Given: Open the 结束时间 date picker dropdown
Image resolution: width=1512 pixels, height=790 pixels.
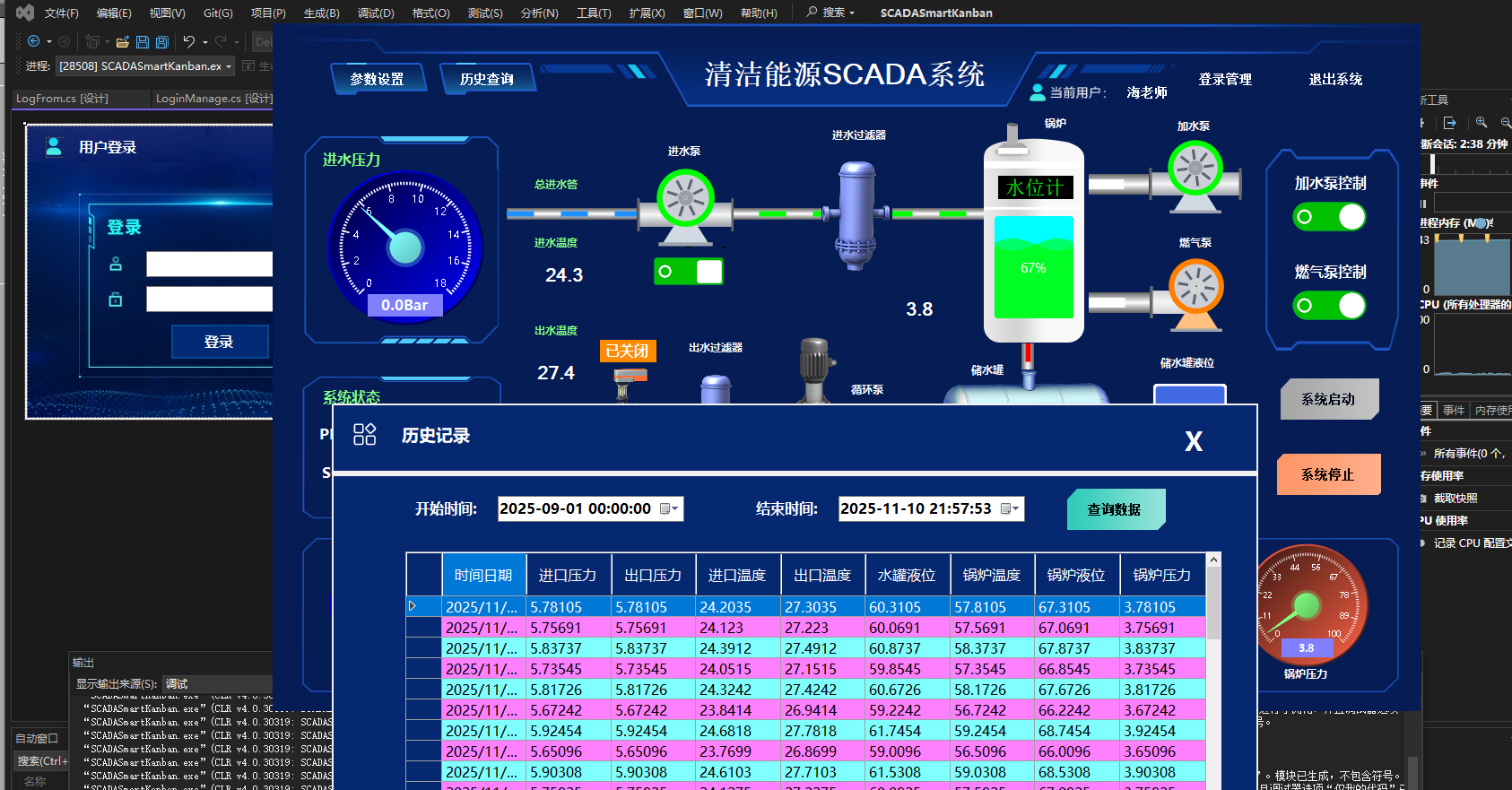Looking at the screenshot, I should pos(1010,509).
